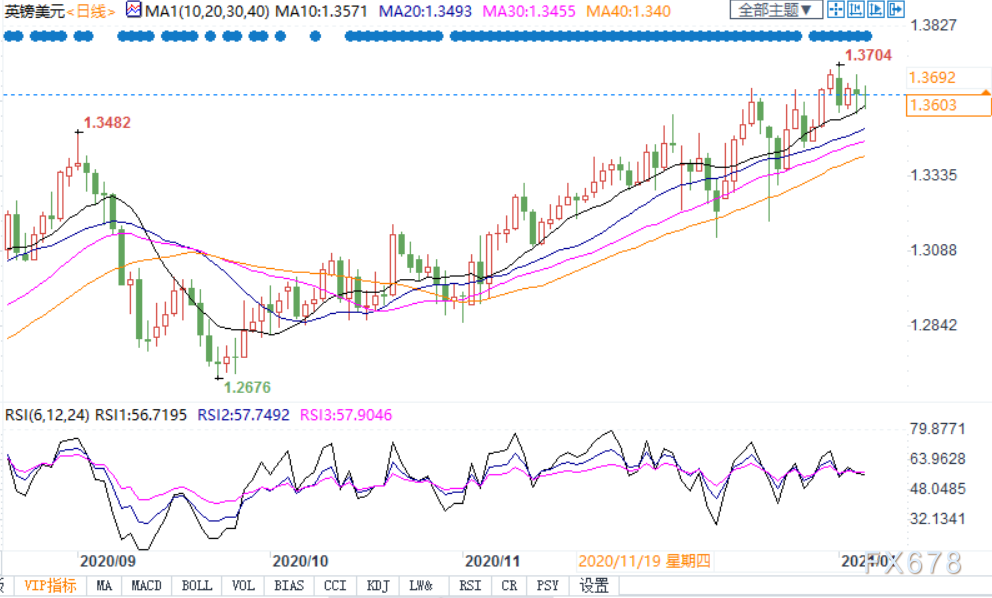Expand the 日线 period selector
The height and width of the screenshot is (598, 992).
(89, 11)
